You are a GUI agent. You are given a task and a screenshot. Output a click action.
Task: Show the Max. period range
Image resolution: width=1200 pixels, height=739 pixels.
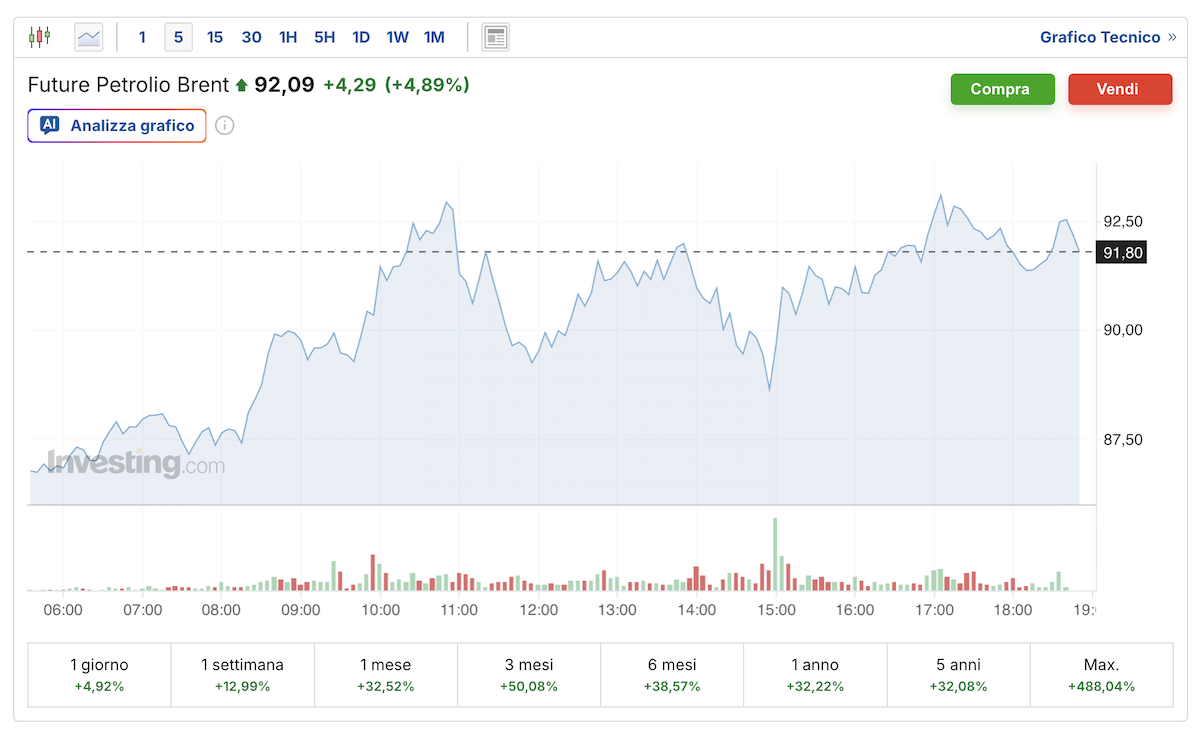click(x=1101, y=674)
